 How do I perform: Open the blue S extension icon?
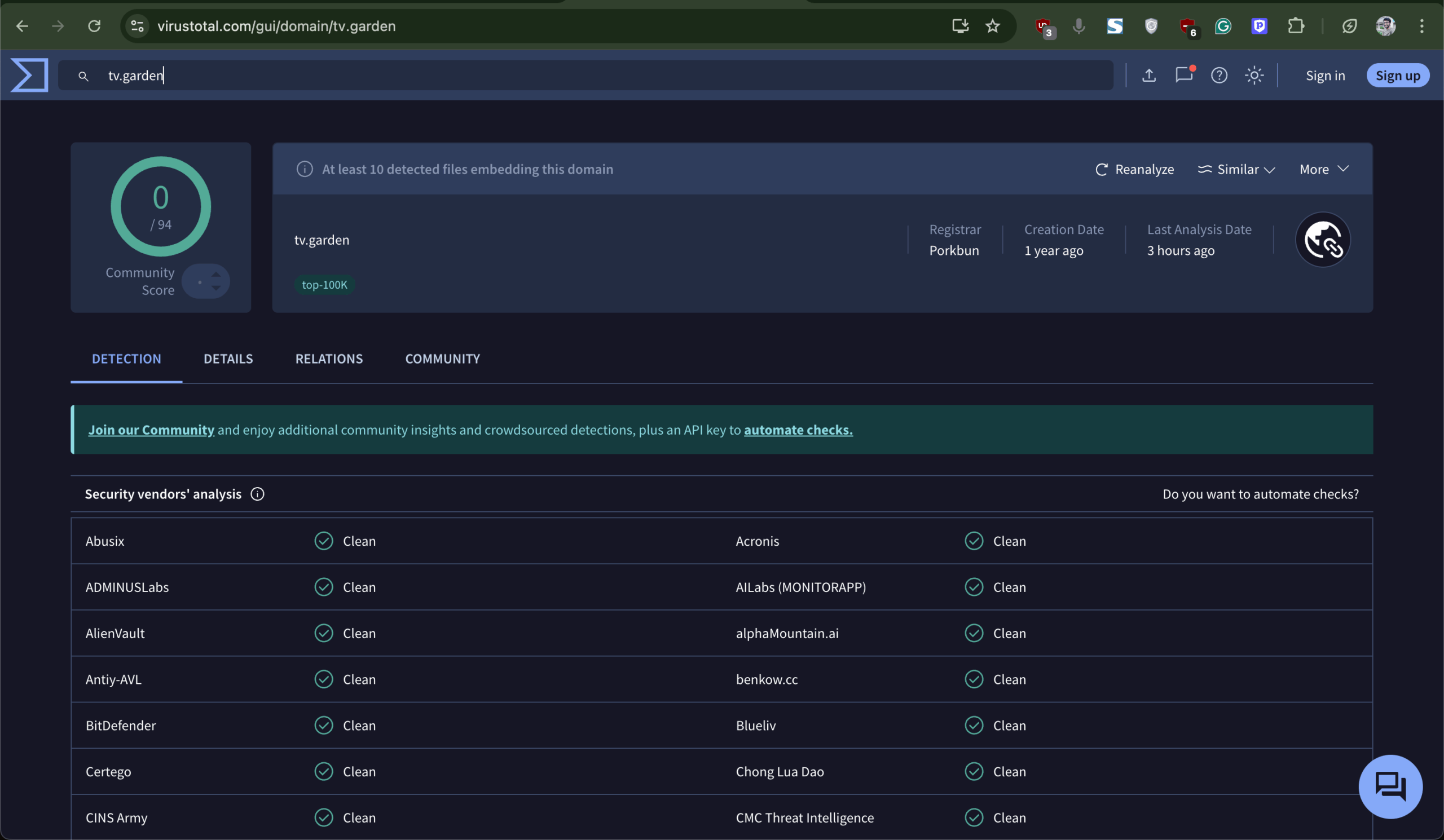pyautogui.click(x=1115, y=26)
